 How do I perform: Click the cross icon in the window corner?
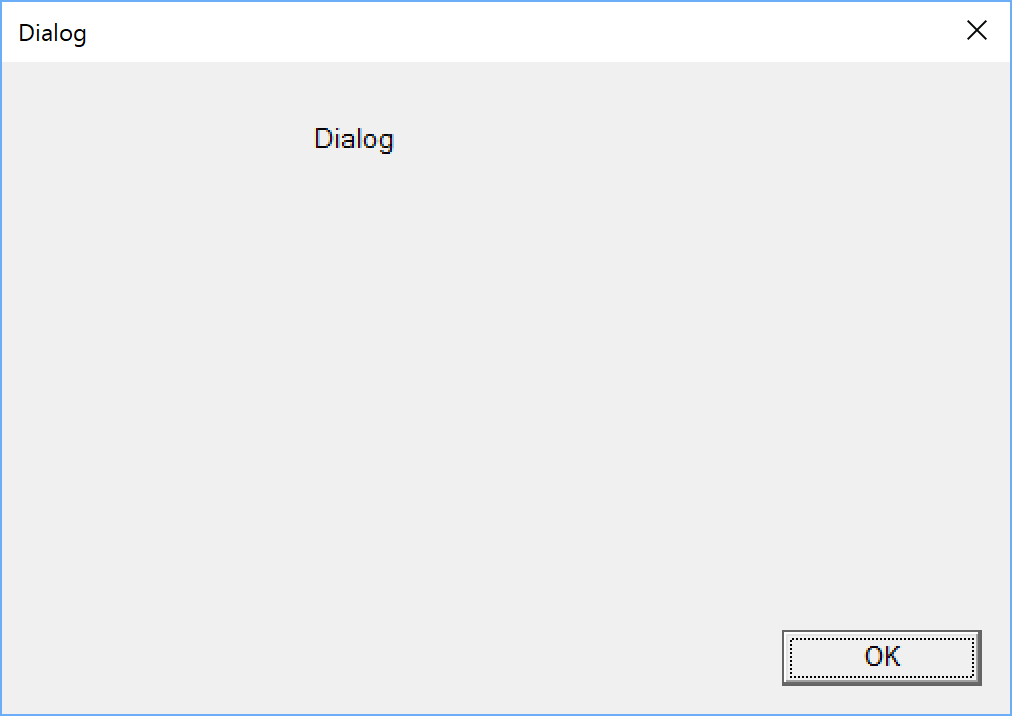pos(977,30)
